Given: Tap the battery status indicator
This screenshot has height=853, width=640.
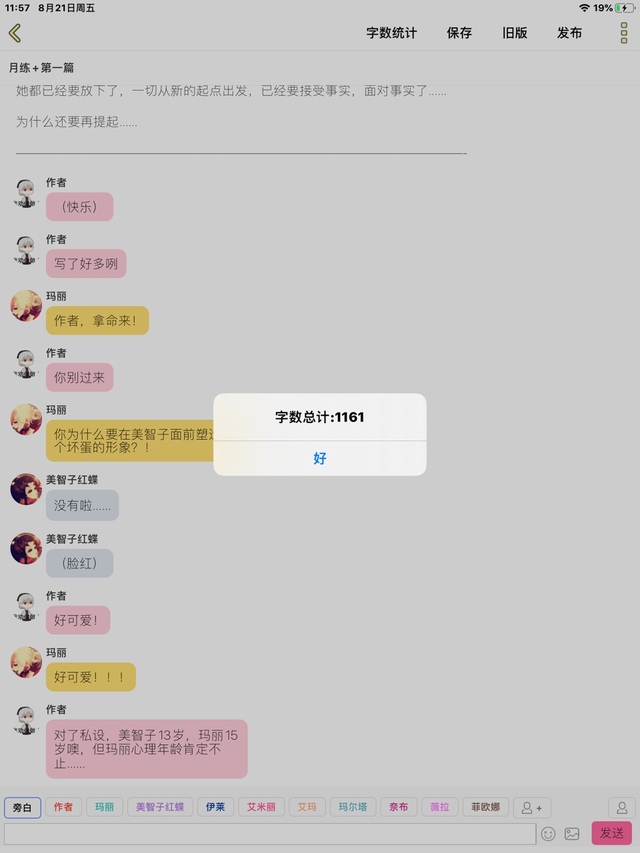Looking at the screenshot, I should (x=625, y=8).
